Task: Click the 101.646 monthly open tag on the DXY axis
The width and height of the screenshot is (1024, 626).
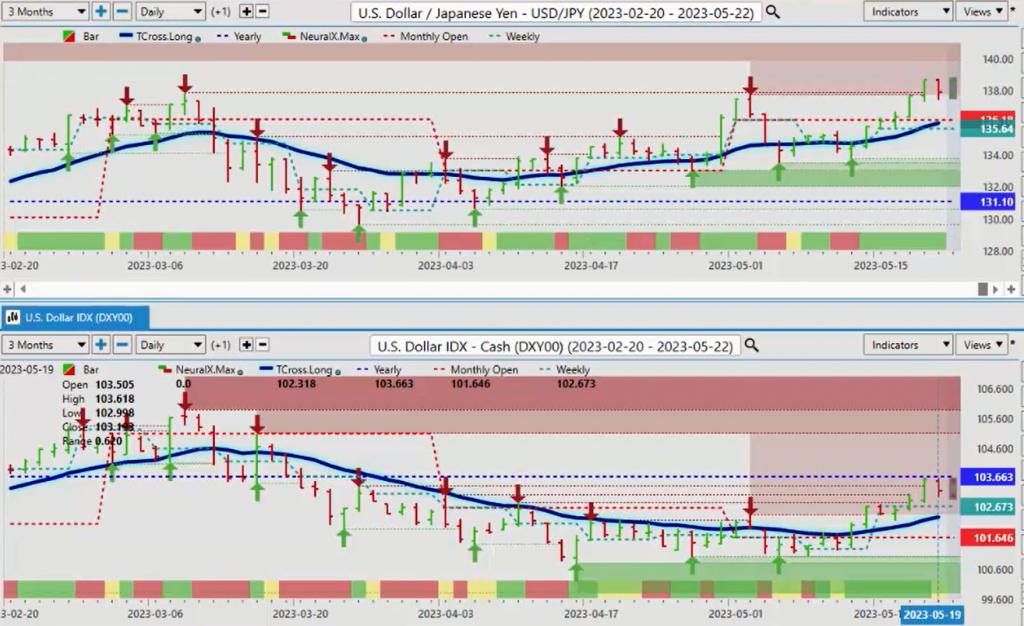Action: [x=987, y=537]
